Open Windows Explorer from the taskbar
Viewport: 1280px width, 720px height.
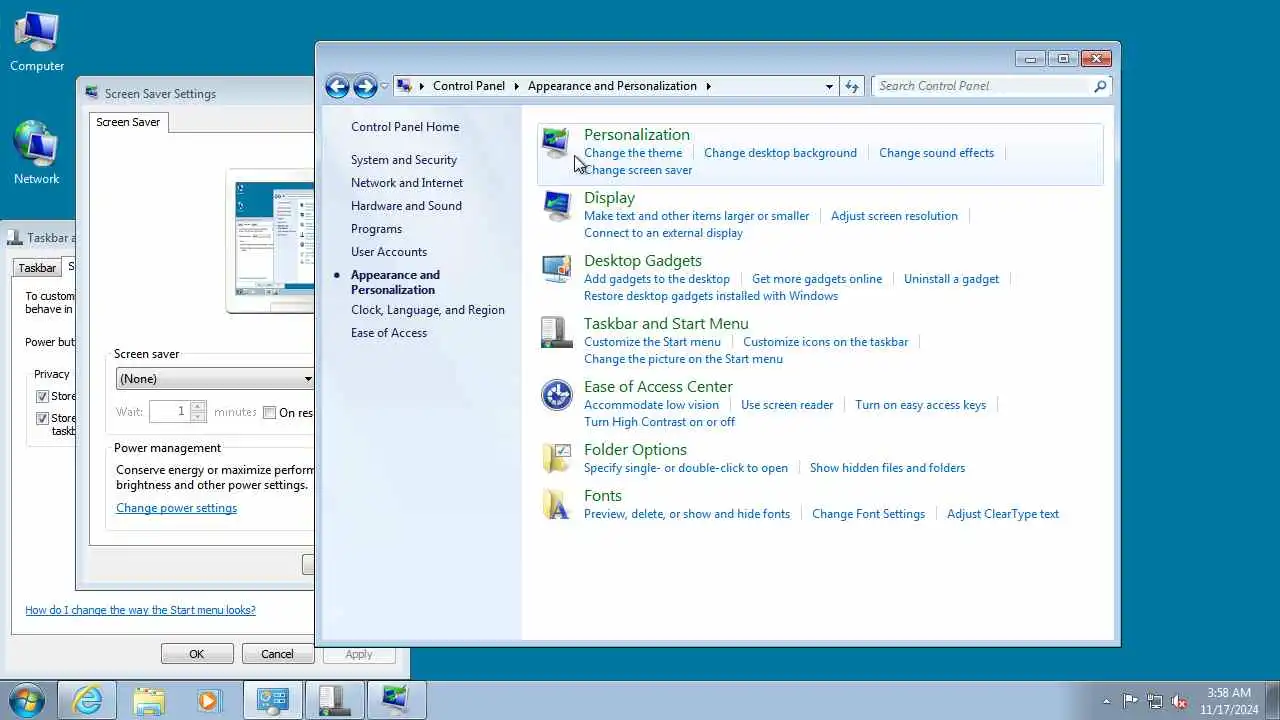148,700
